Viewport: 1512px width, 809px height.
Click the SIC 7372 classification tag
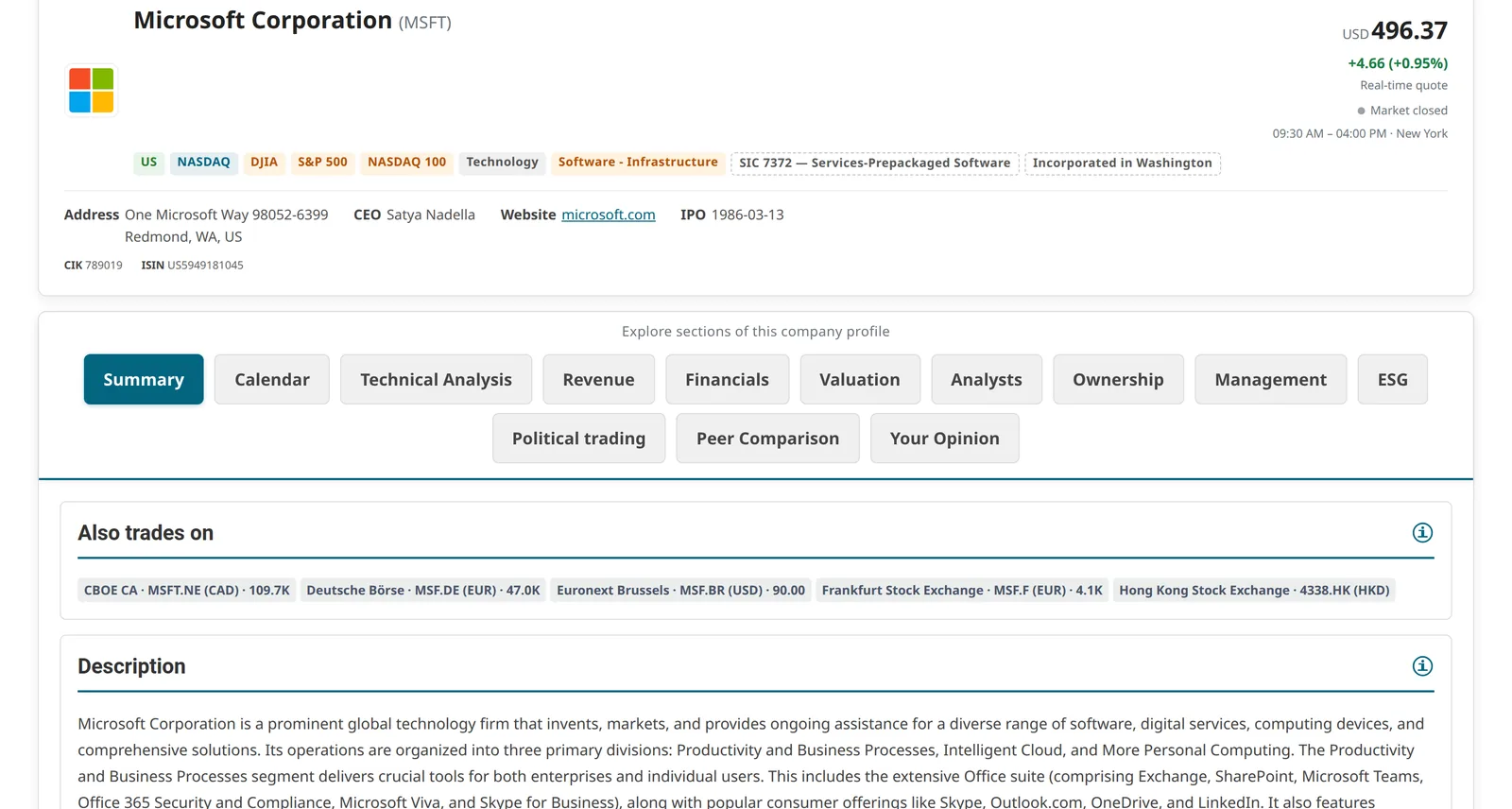click(x=874, y=164)
